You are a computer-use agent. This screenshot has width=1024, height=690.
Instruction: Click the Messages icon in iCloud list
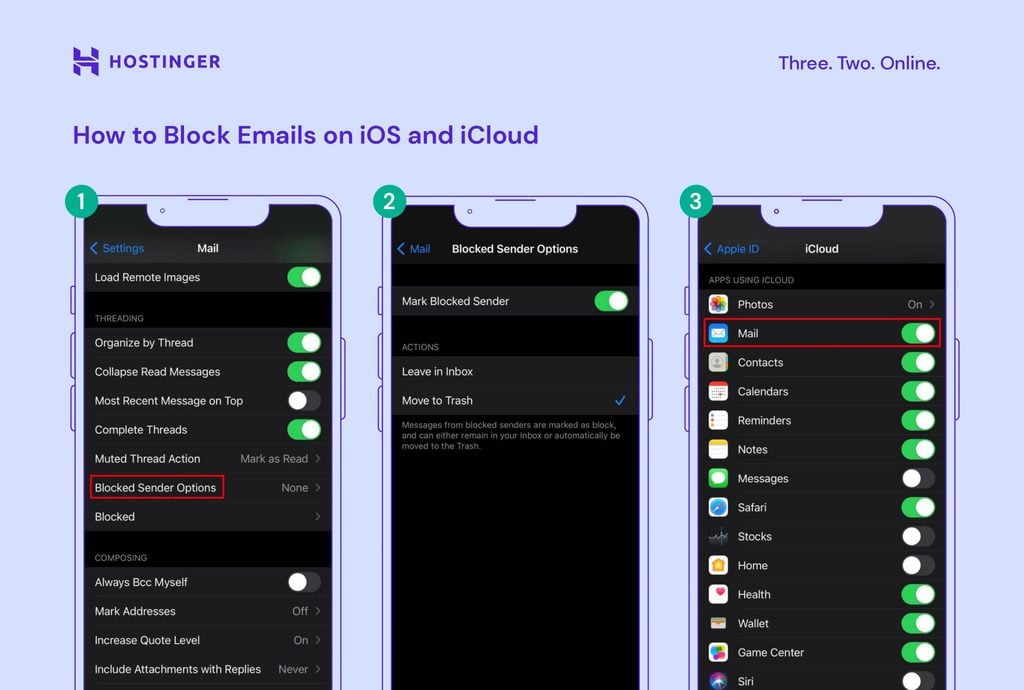coord(718,478)
